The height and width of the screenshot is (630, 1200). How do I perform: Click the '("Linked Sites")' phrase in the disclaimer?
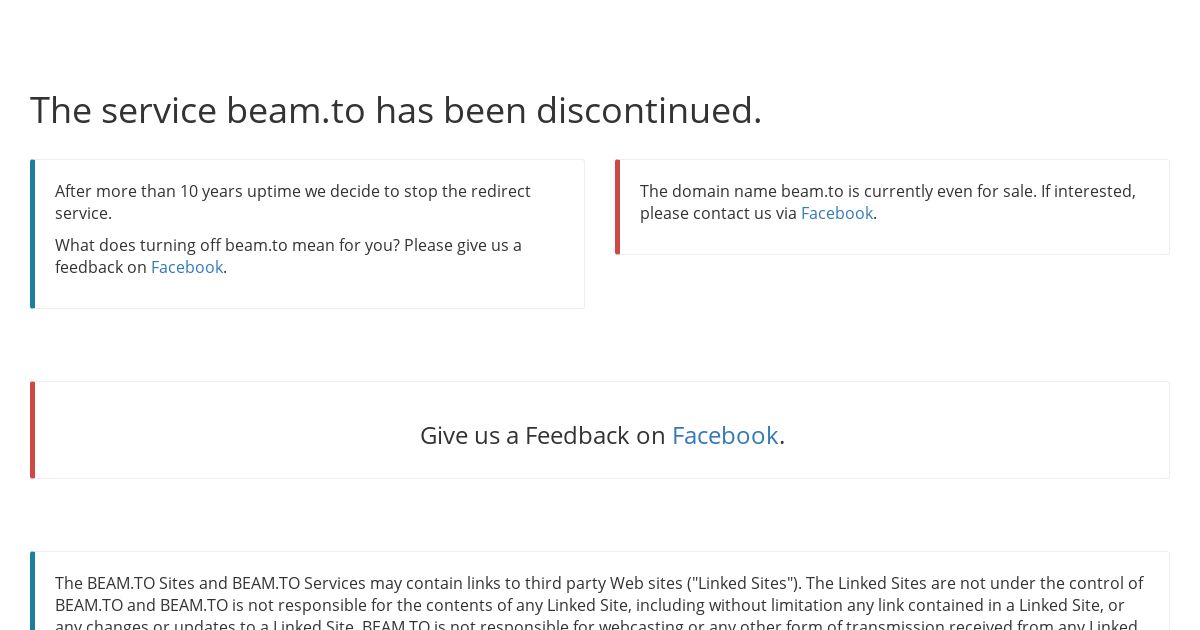[744, 583]
